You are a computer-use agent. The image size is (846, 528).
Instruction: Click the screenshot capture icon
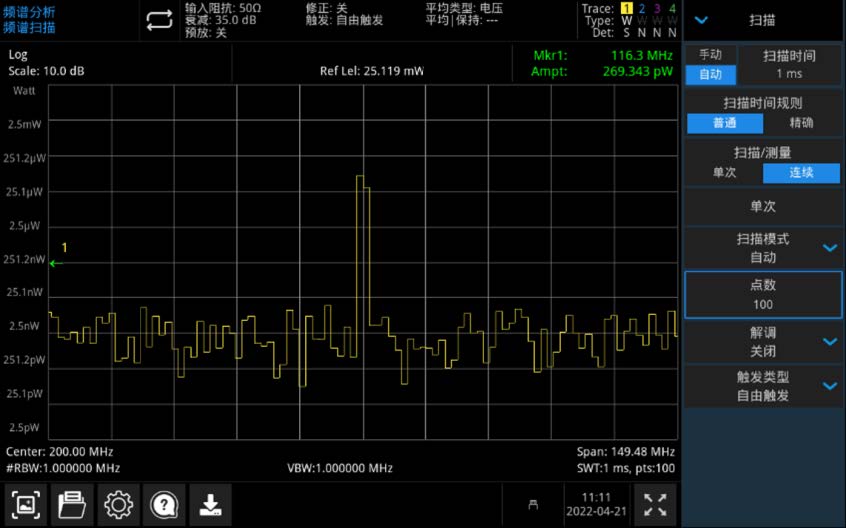26,505
